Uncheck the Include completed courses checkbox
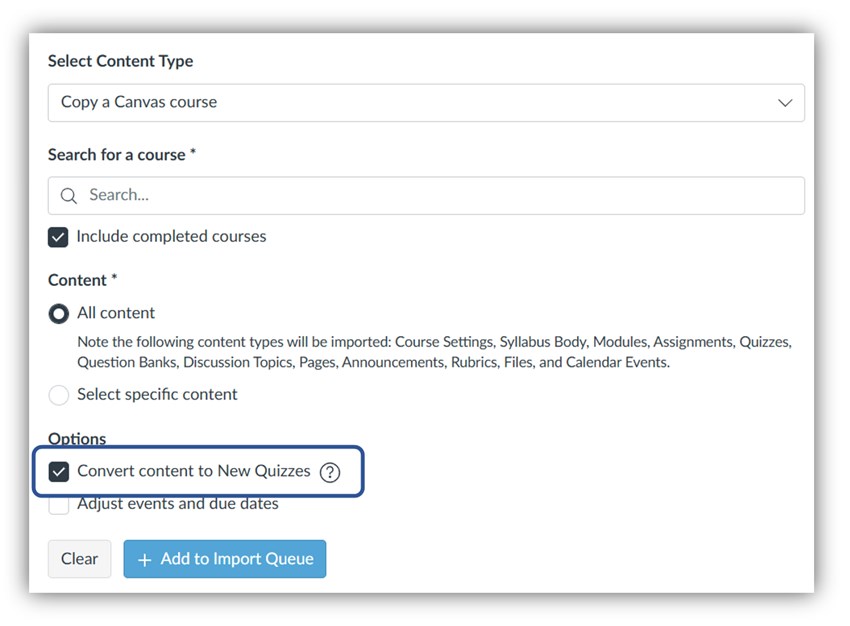850x626 pixels. coord(59,237)
